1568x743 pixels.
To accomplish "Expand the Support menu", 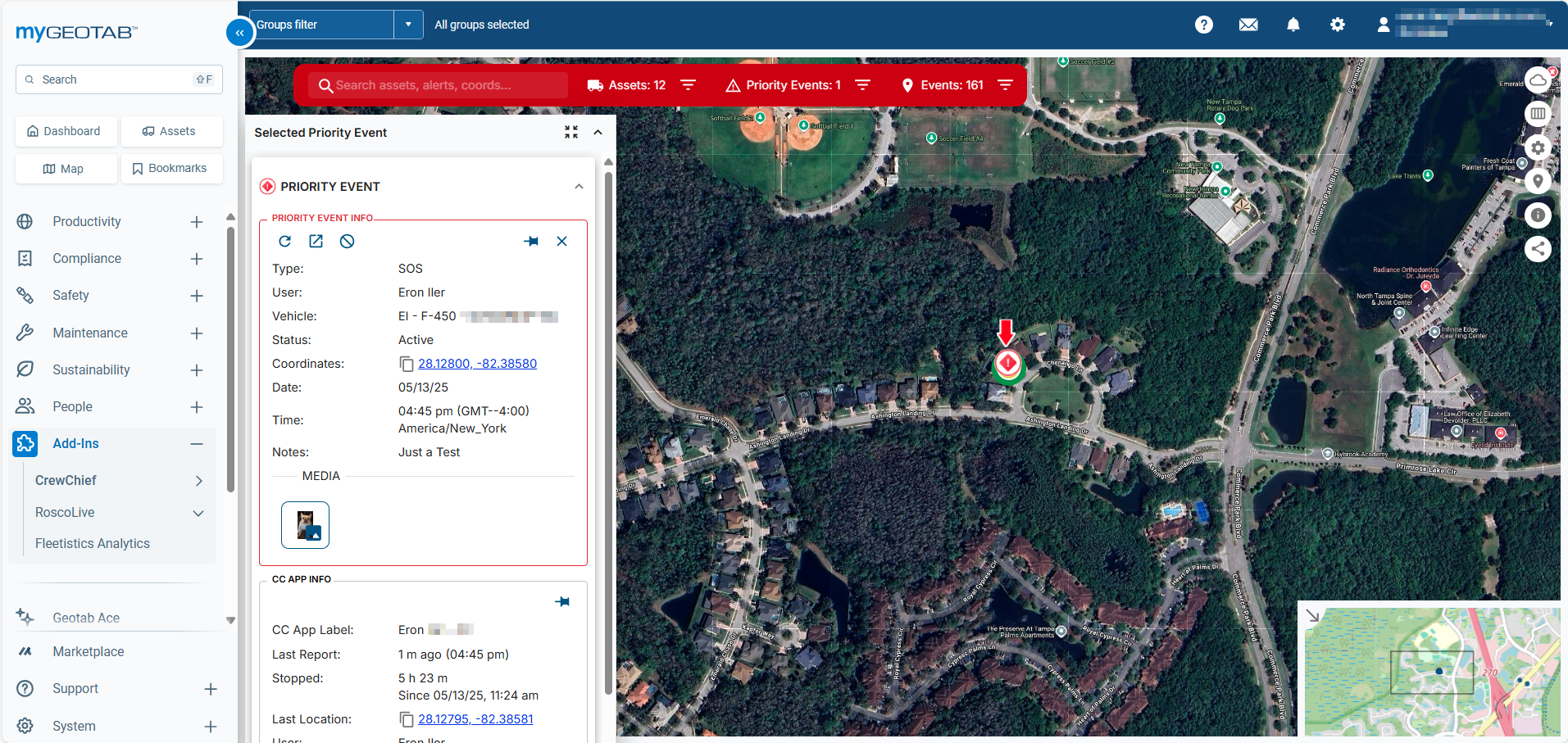I will (211, 689).
